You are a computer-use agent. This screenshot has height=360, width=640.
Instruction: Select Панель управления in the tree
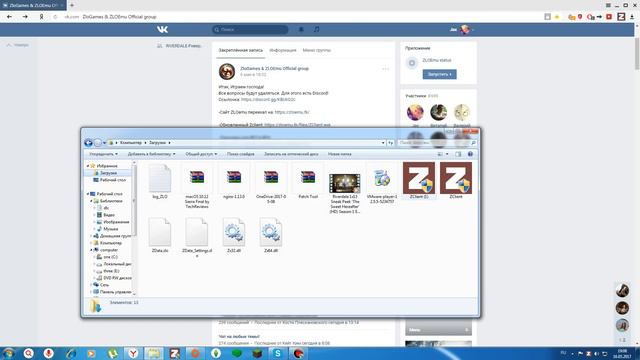pos(112,292)
